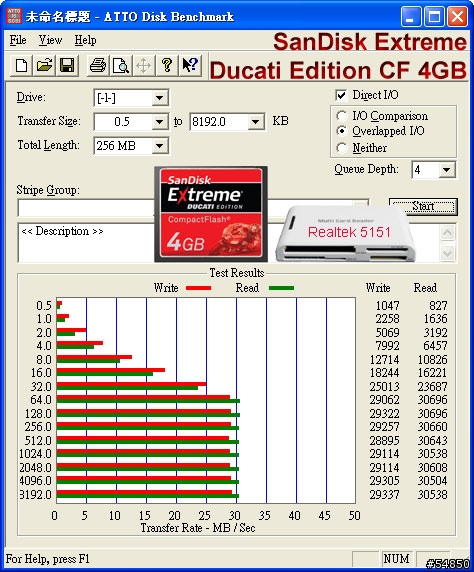Screen dimensions: 474x572
Task: Click the Start button
Action: point(423,206)
